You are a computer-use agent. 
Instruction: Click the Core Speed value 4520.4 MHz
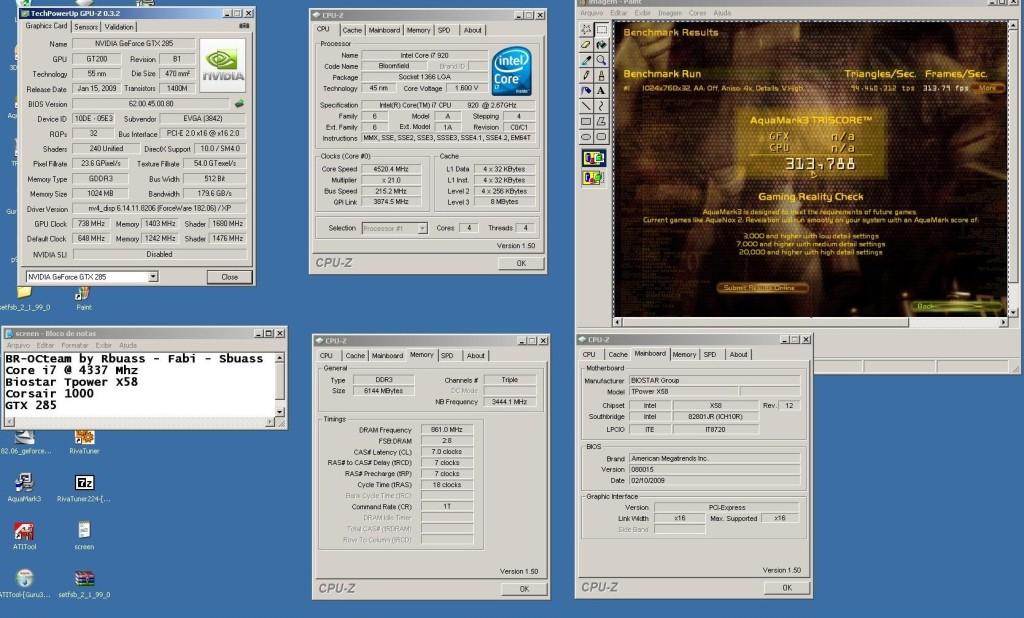coord(391,169)
